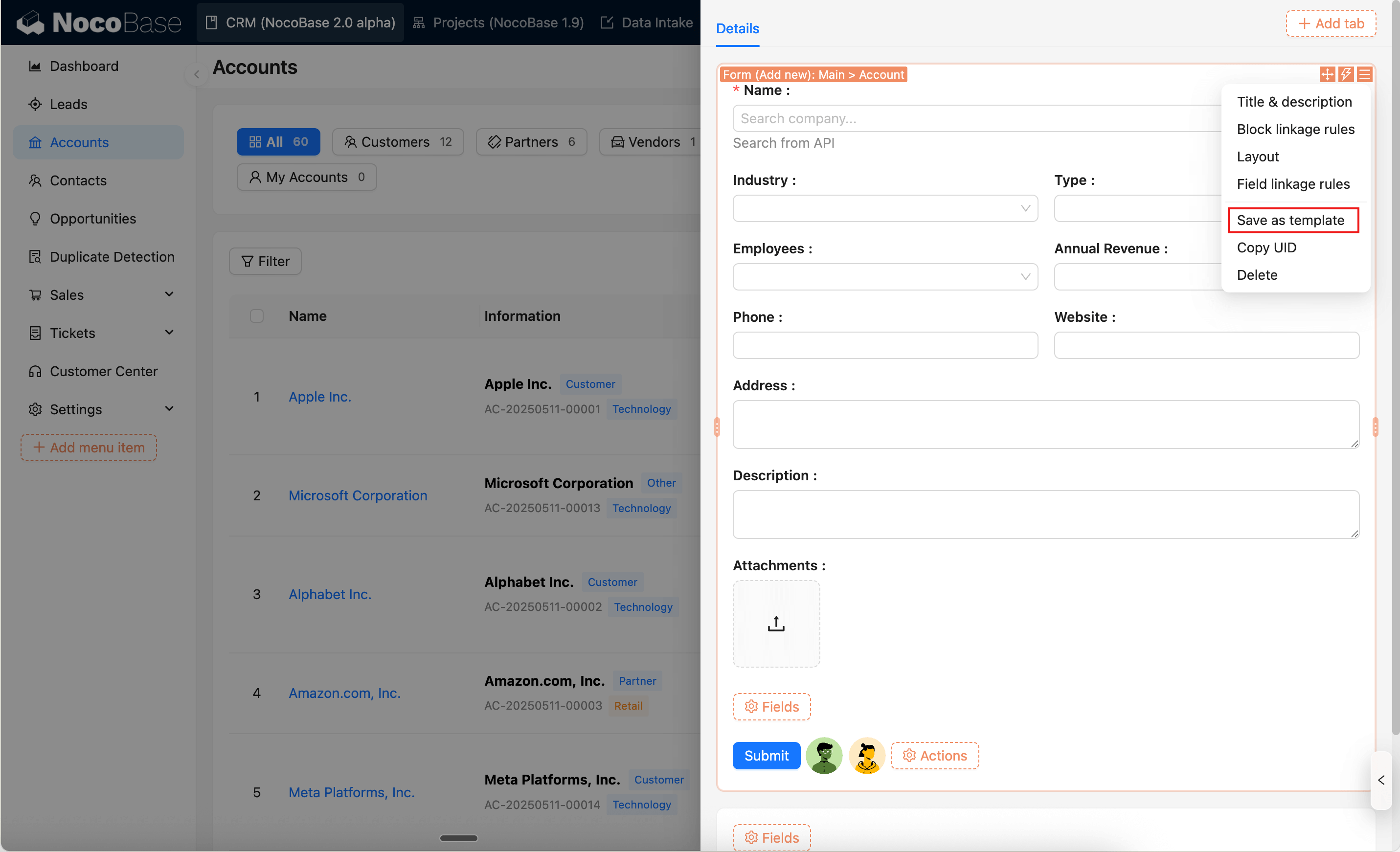Choose Delete menu entry
This screenshot has height=852, width=1400.
pyautogui.click(x=1295, y=275)
